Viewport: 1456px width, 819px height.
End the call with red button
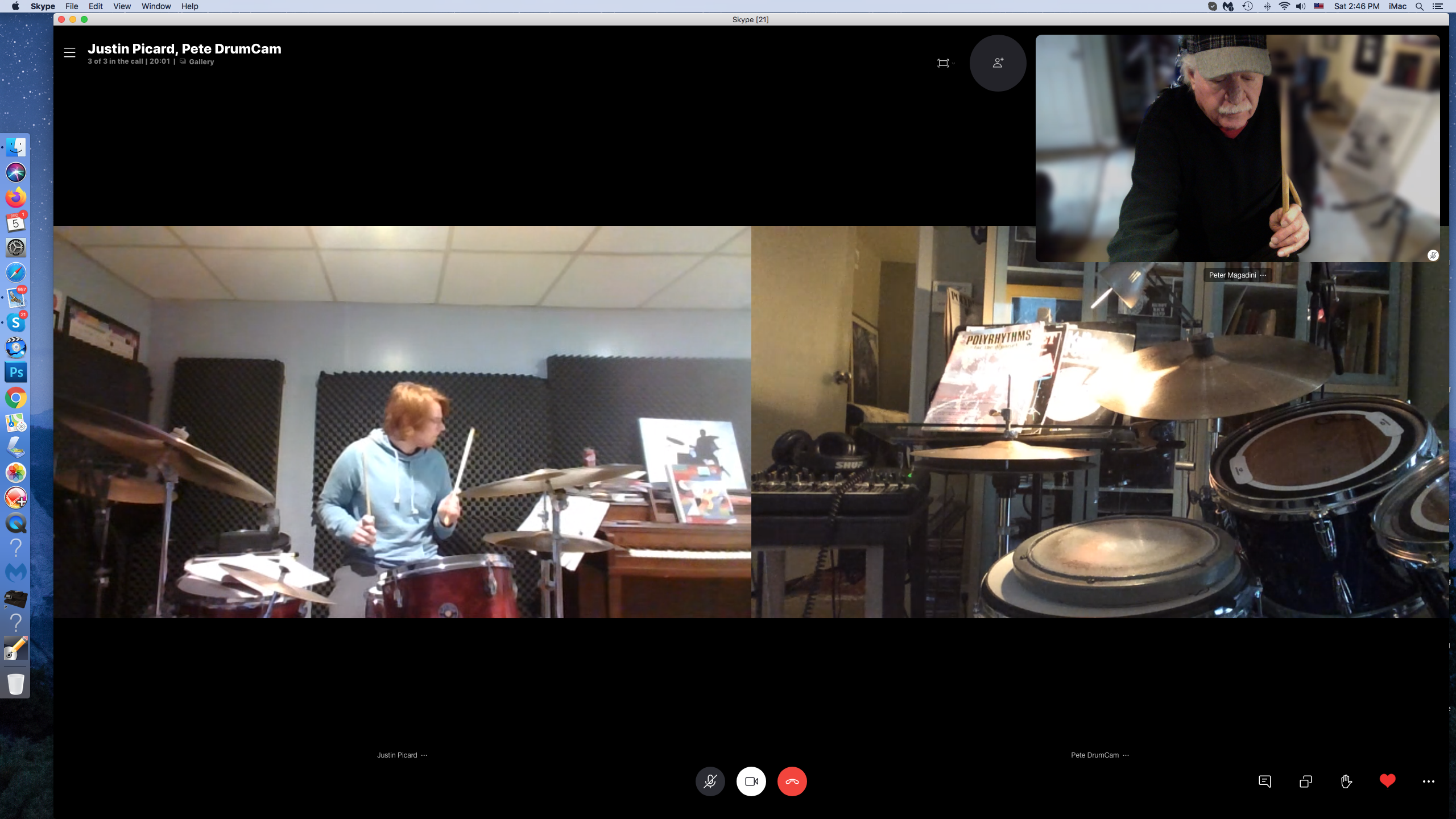(x=792, y=781)
